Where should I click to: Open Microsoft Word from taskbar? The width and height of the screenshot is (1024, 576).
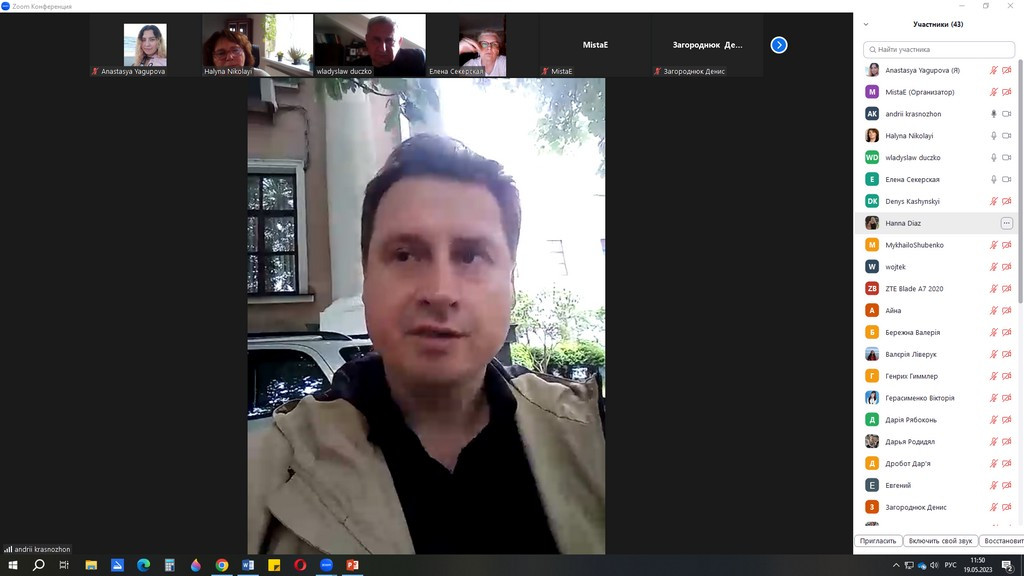pos(248,565)
